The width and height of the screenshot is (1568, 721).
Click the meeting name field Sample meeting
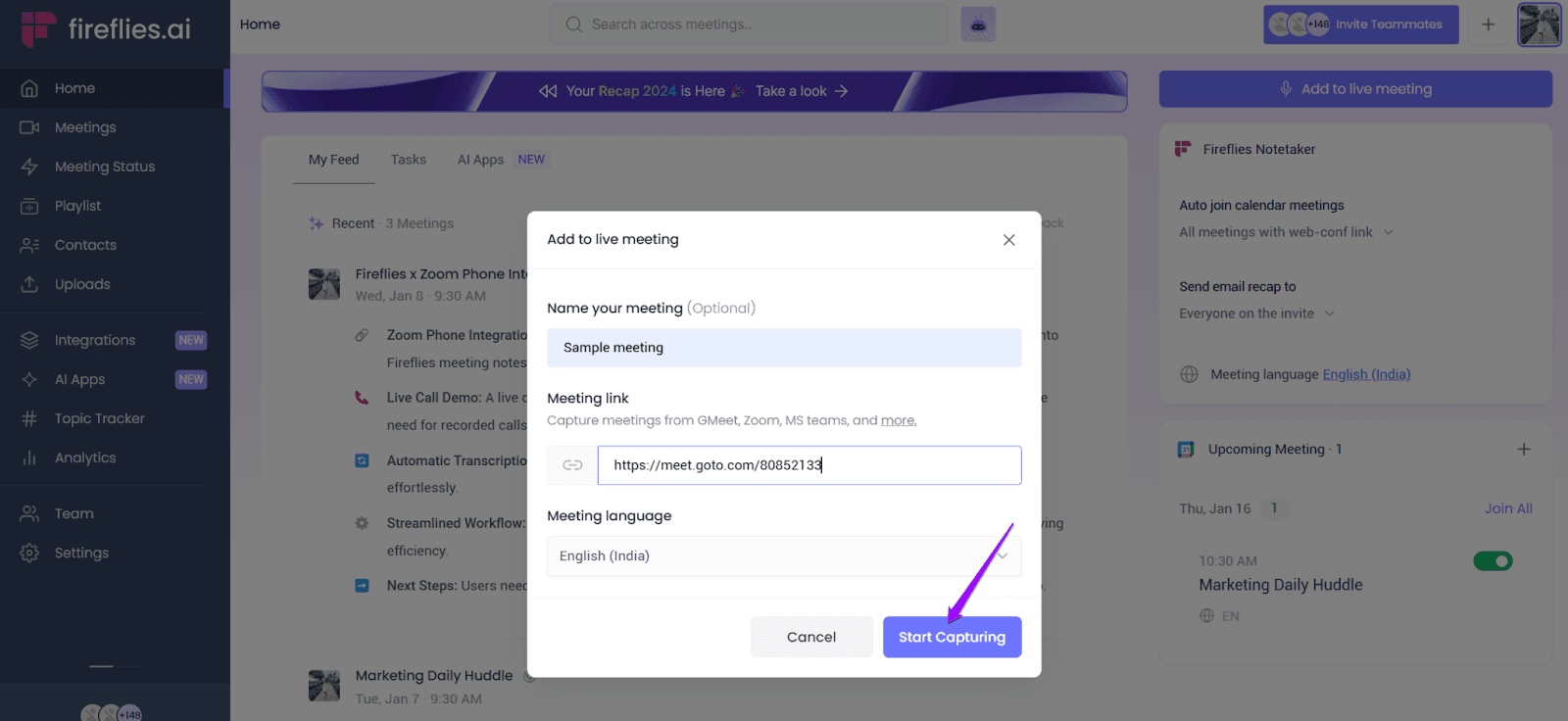click(x=784, y=348)
